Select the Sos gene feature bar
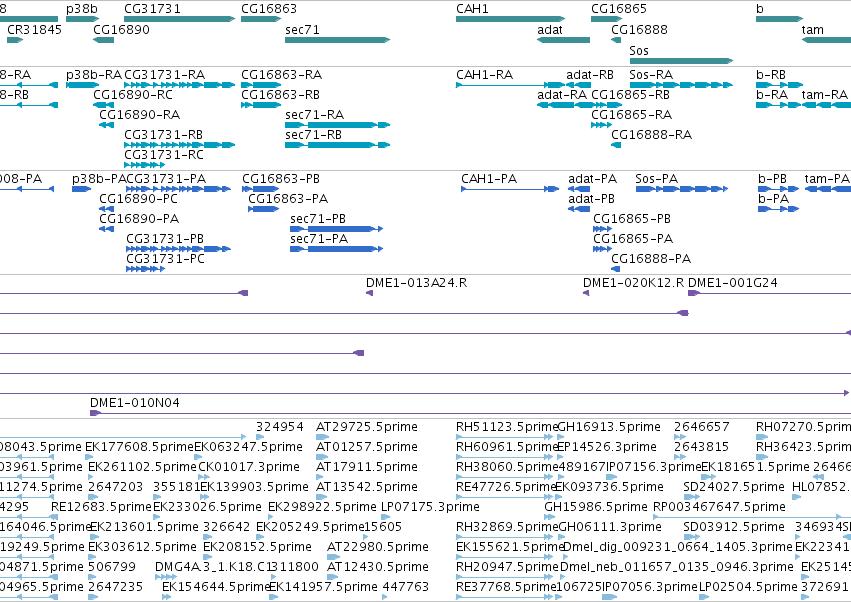 pyautogui.click(x=681, y=61)
